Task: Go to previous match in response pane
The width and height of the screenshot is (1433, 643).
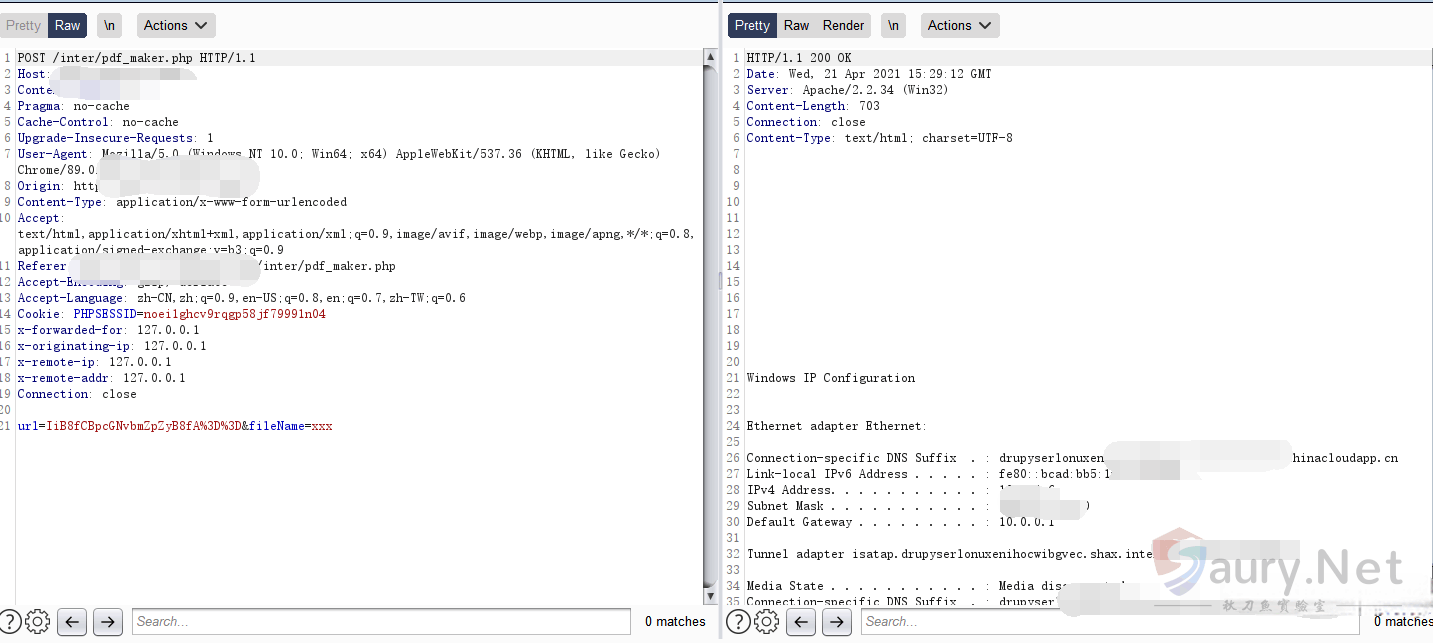Action: tap(801, 622)
